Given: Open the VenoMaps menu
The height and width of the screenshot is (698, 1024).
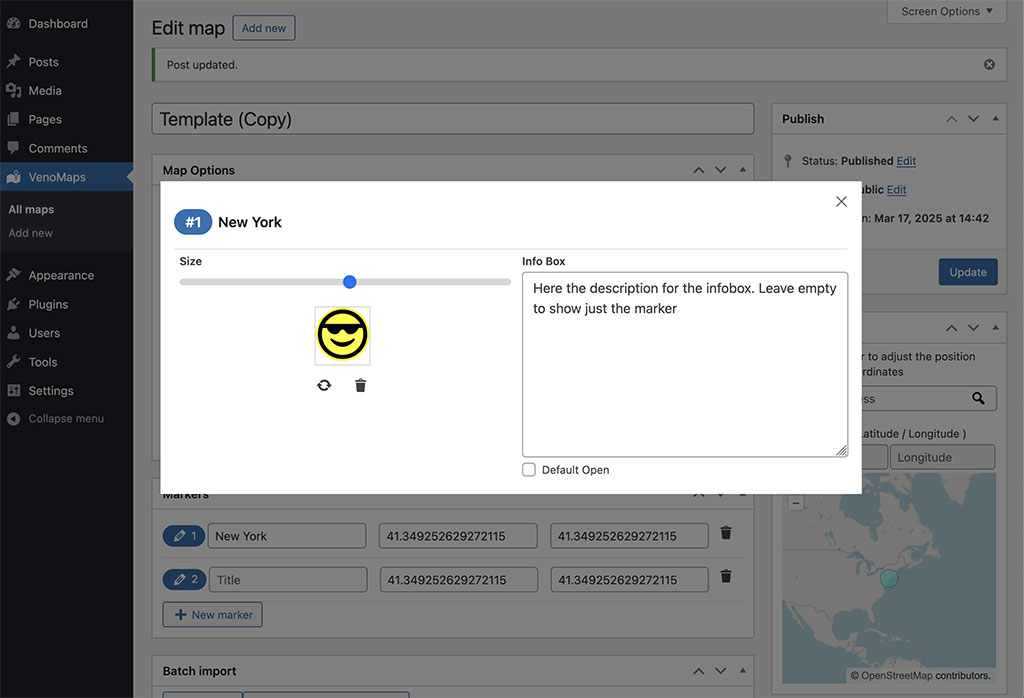Looking at the screenshot, I should pyautogui.click(x=66, y=177).
